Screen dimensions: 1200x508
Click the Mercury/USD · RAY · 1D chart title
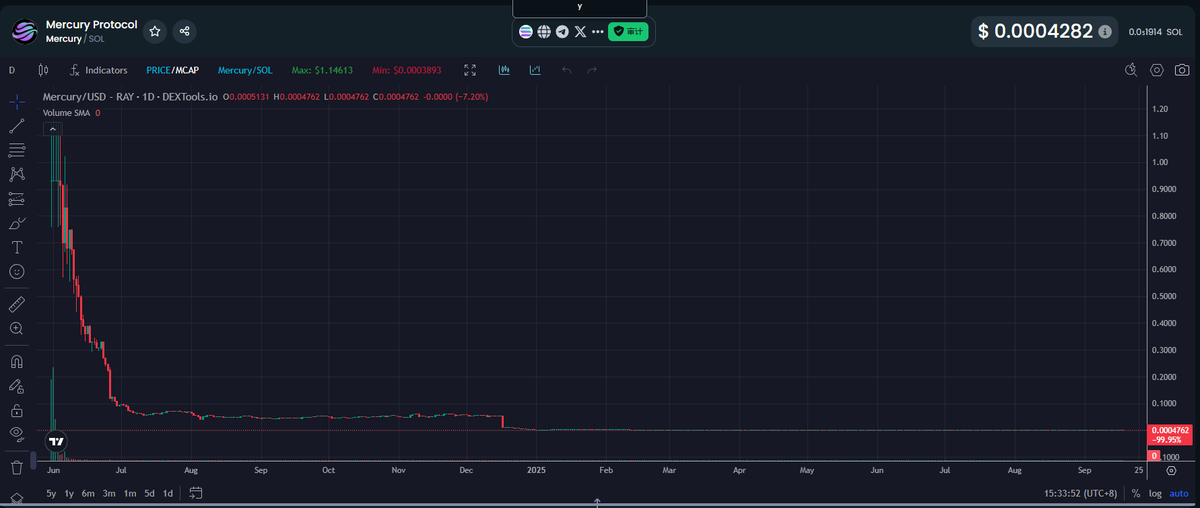point(130,97)
